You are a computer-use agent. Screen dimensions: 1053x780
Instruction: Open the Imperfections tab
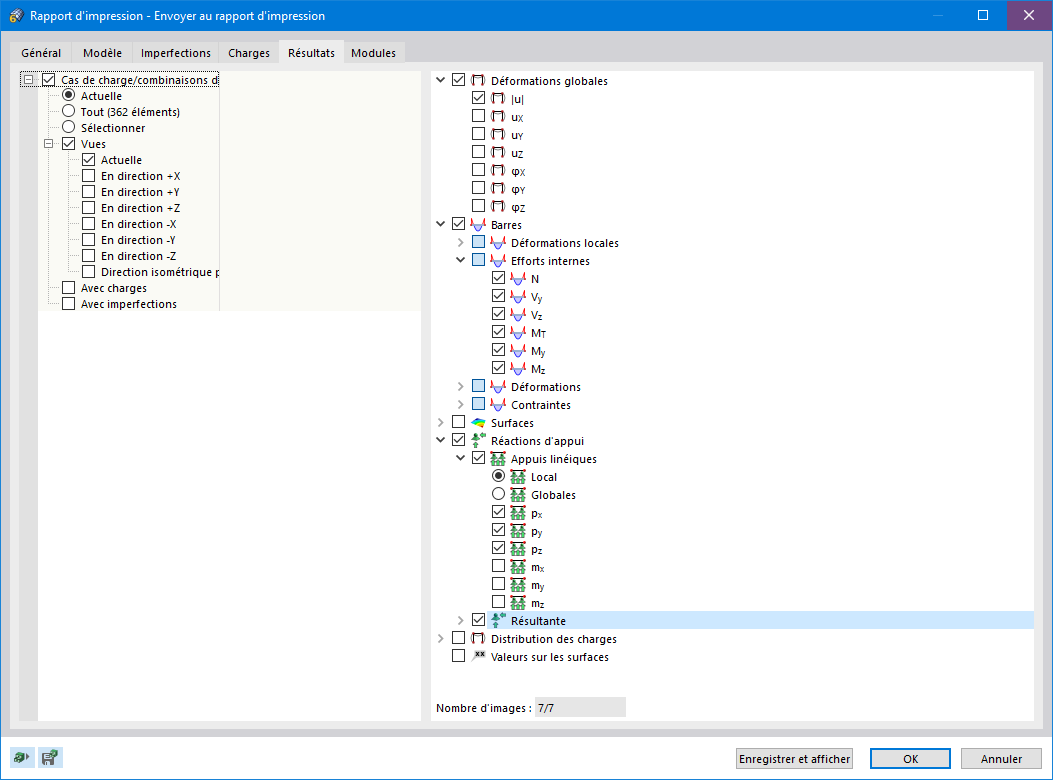pyautogui.click(x=176, y=52)
